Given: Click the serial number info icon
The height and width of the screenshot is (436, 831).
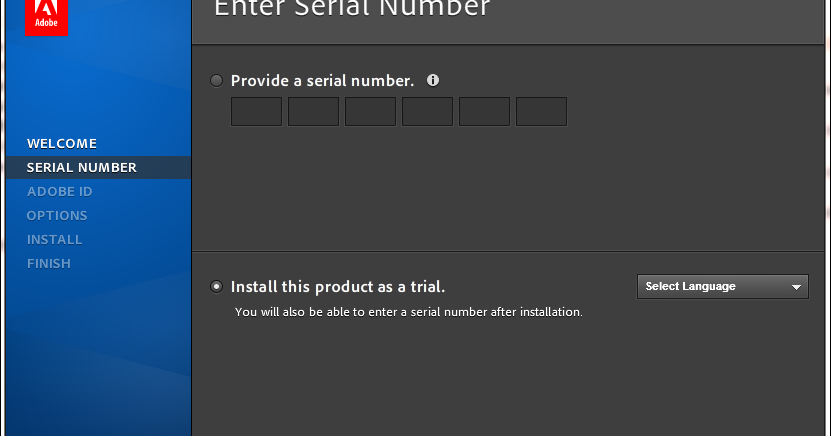Looking at the screenshot, I should pyautogui.click(x=433, y=80).
